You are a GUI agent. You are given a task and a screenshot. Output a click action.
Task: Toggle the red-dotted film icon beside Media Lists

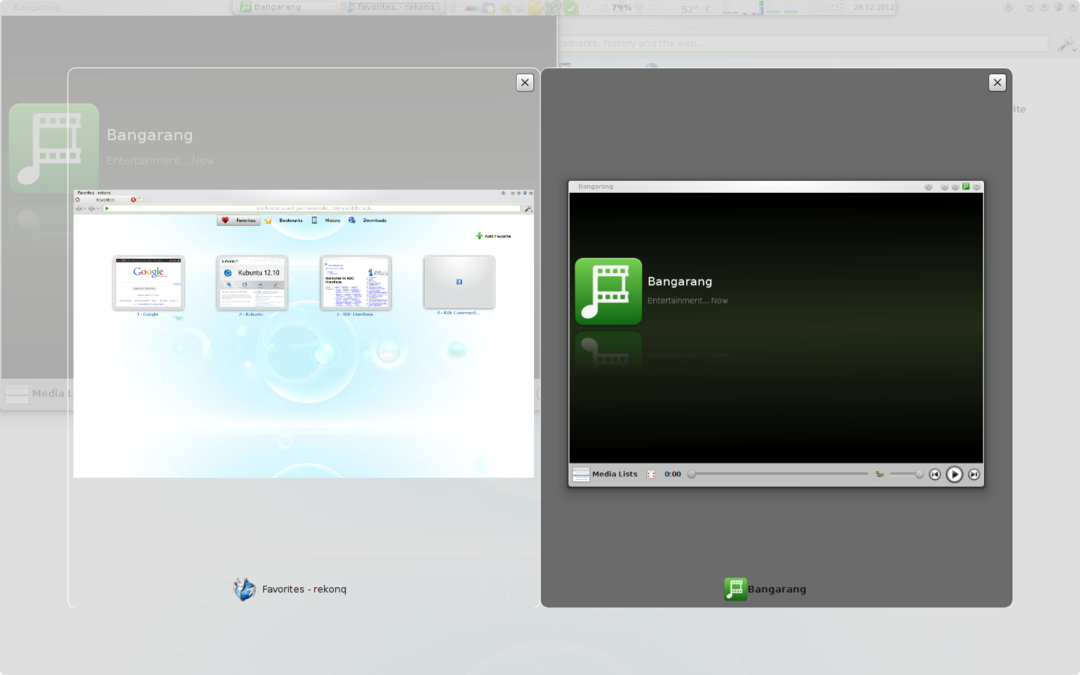651,474
